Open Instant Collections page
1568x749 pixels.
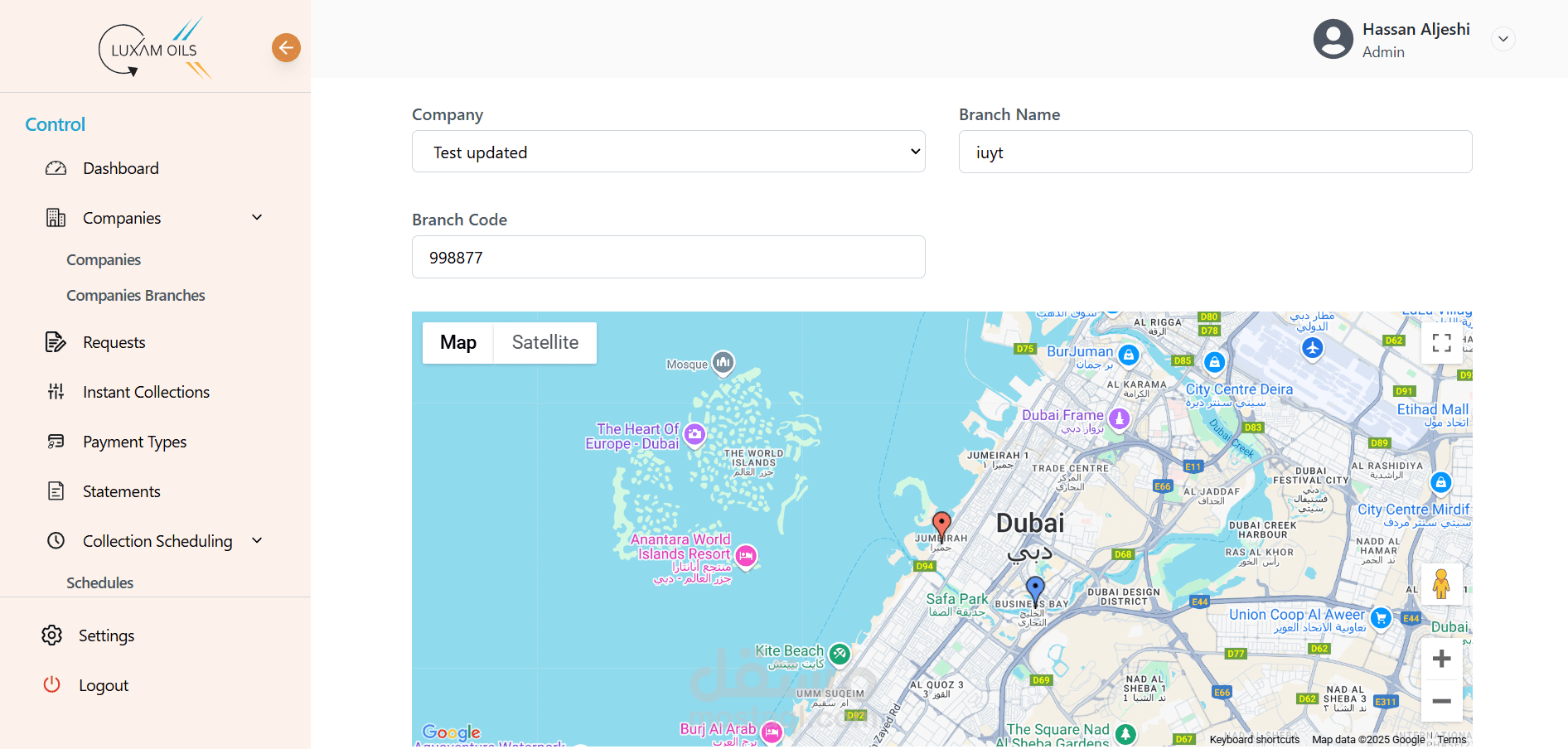point(146,392)
